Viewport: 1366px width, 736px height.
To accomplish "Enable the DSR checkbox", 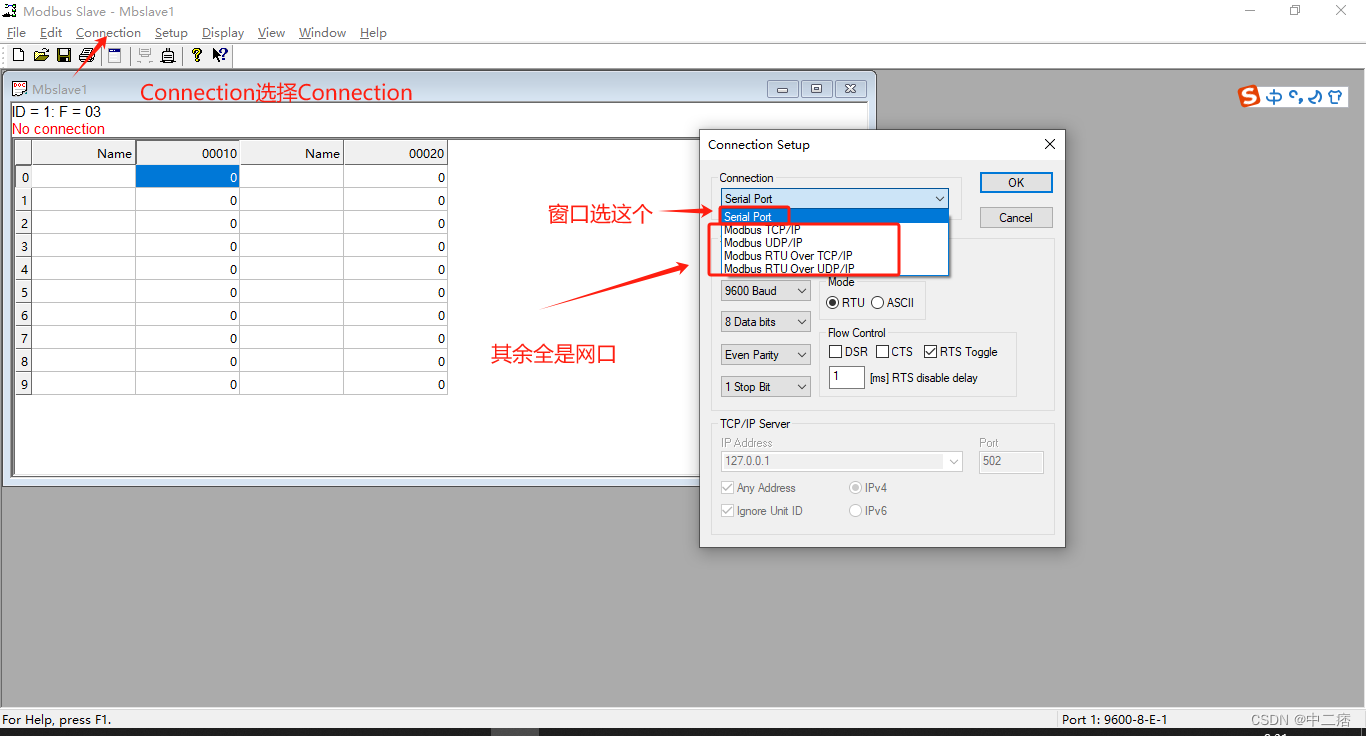I will click(x=835, y=352).
